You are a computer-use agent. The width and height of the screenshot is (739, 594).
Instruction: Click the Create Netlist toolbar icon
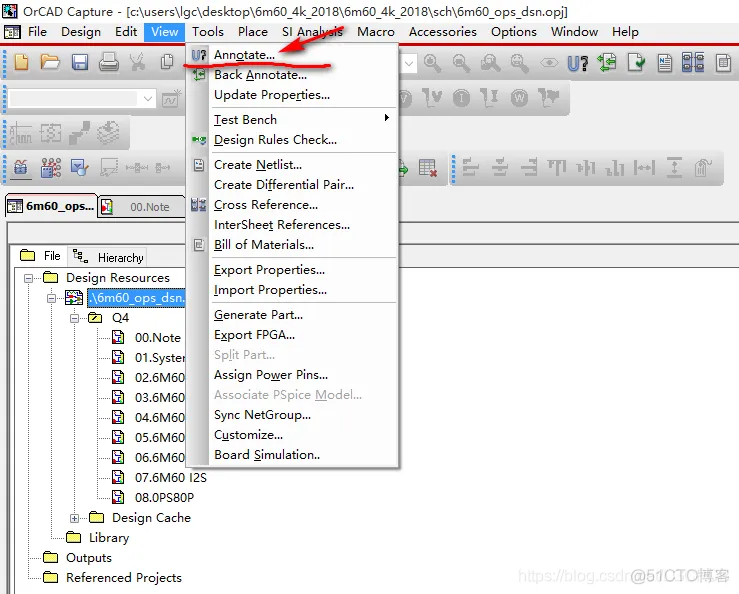click(x=665, y=63)
